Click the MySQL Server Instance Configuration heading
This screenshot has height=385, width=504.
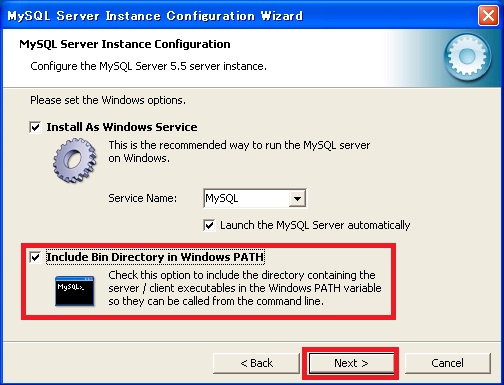point(125,44)
